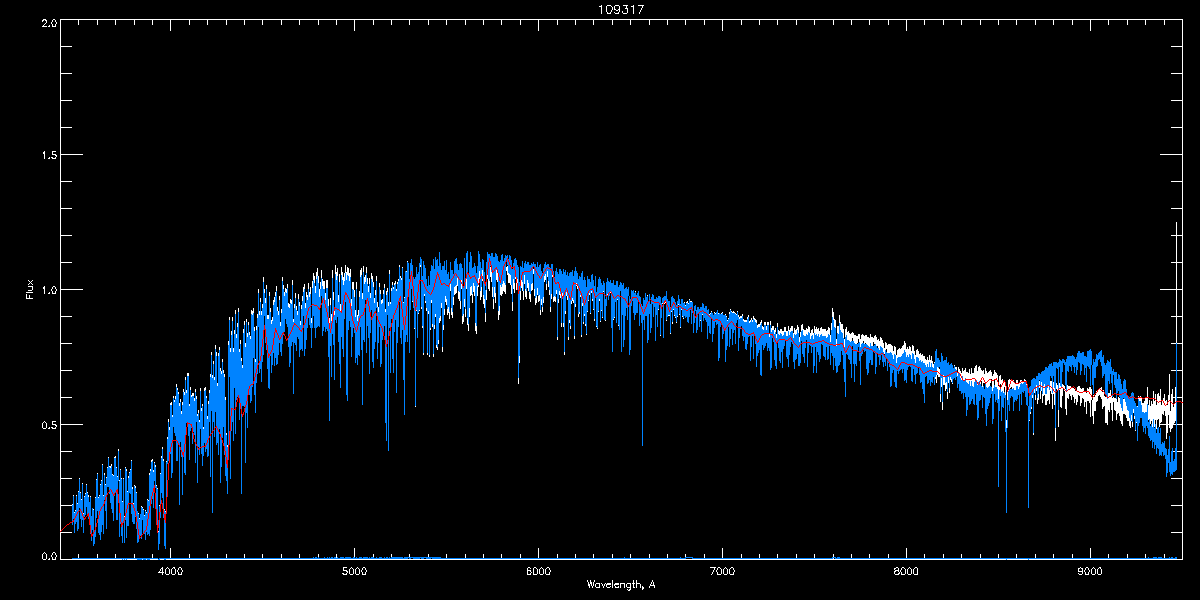The height and width of the screenshot is (600, 1200).
Task: Select the 0.5 y-axis tick label
Action: coord(48,424)
